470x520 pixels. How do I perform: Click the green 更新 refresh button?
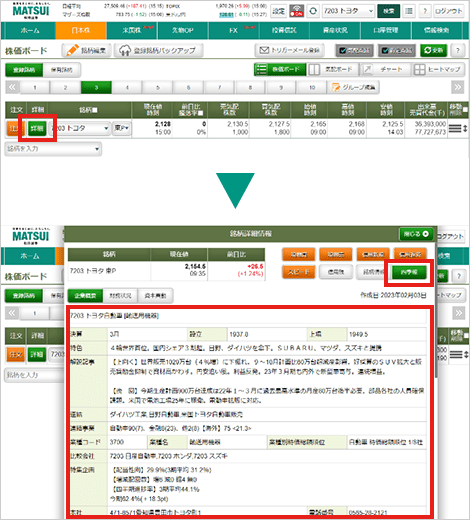coord(433,50)
